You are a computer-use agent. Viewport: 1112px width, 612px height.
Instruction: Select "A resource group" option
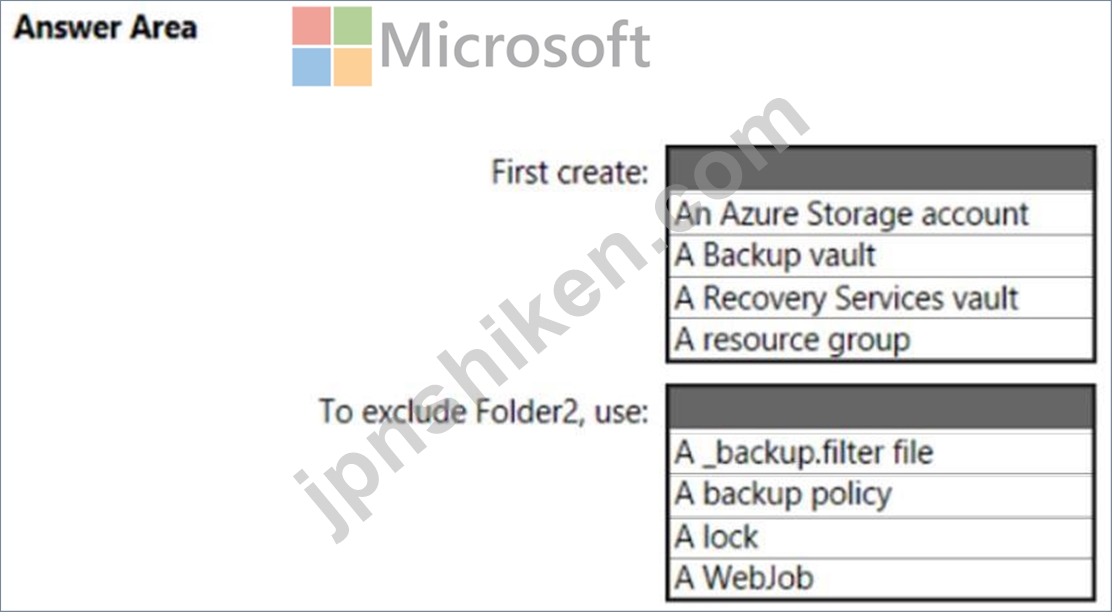(x=792, y=340)
